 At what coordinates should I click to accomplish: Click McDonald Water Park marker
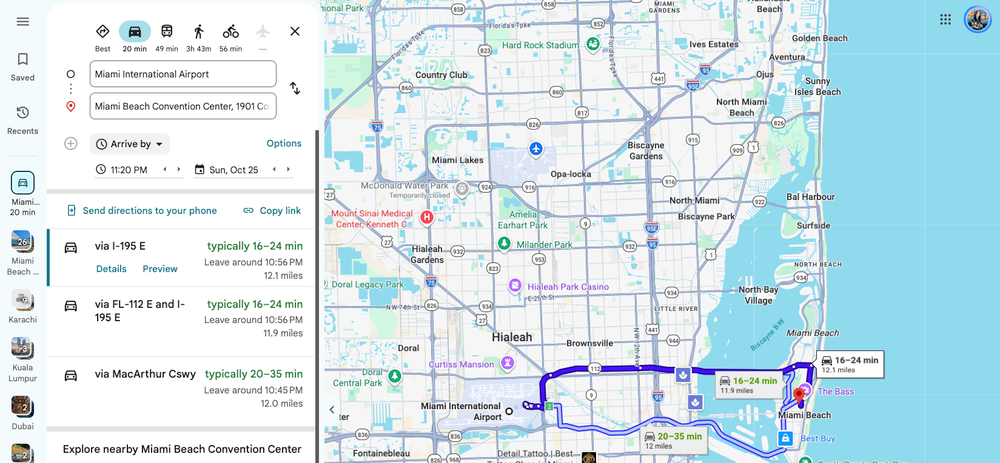click(462, 189)
